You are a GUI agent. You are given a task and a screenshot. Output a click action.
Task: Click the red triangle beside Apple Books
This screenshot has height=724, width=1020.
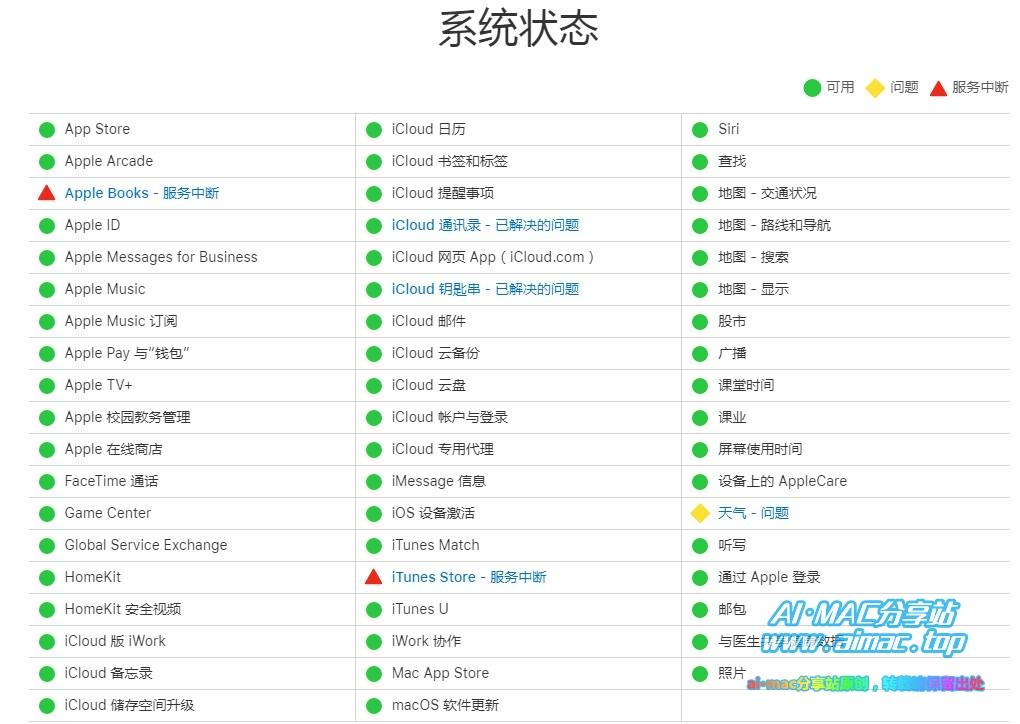click(x=47, y=193)
